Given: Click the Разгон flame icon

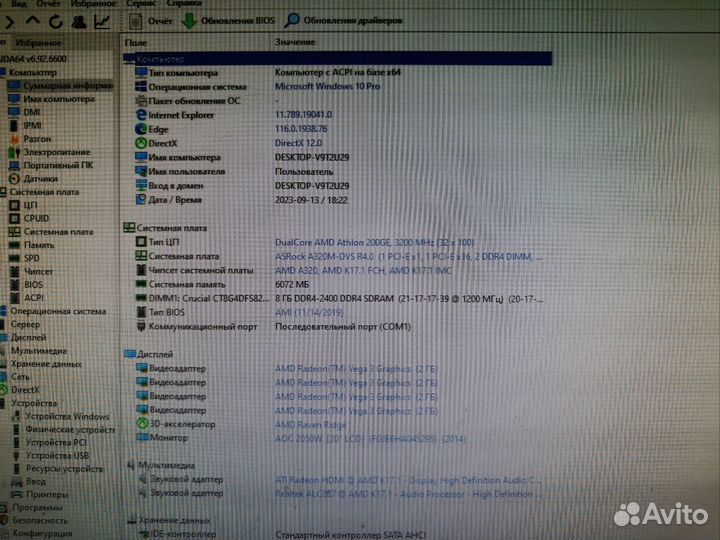Looking at the screenshot, I should [15, 139].
